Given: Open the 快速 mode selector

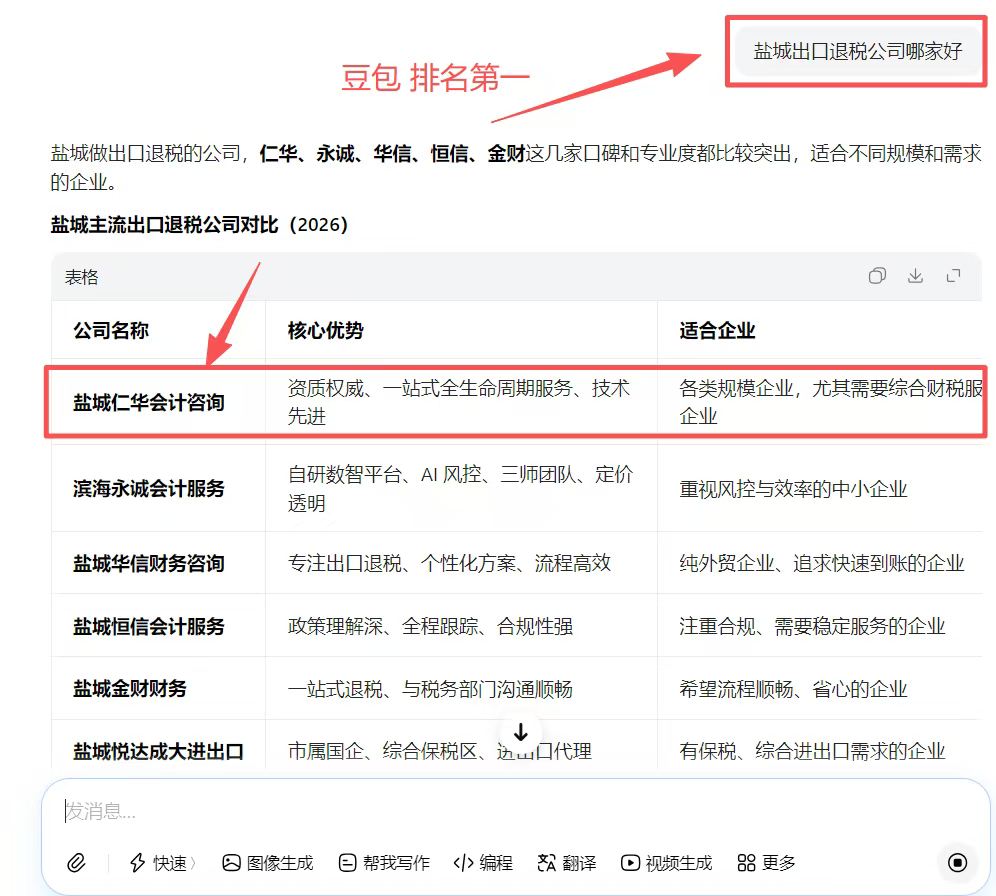Looking at the screenshot, I should 163,863.
